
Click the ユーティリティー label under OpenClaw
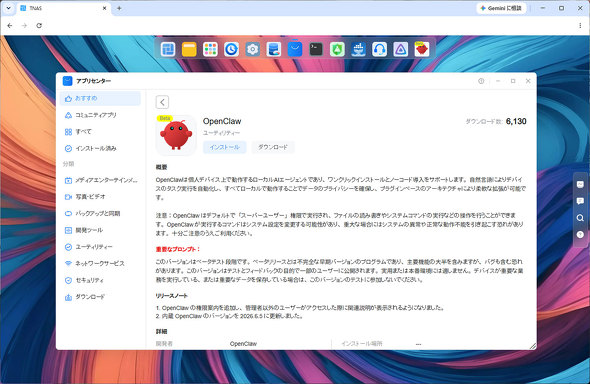[x=221, y=133]
